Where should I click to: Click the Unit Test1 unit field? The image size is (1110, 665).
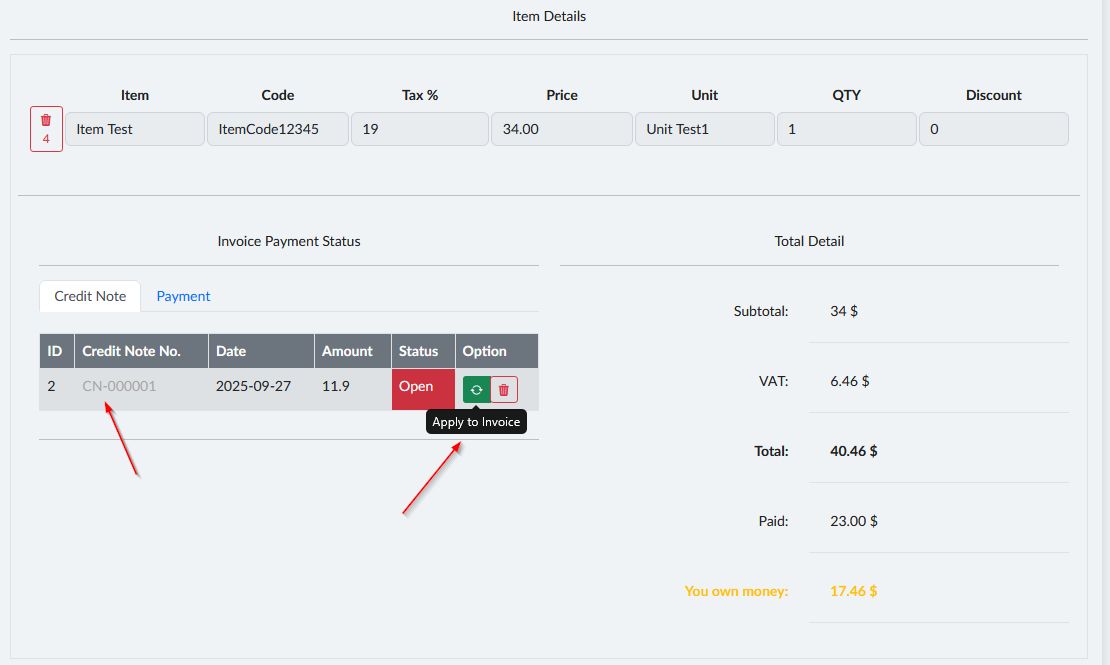tap(704, 129)
